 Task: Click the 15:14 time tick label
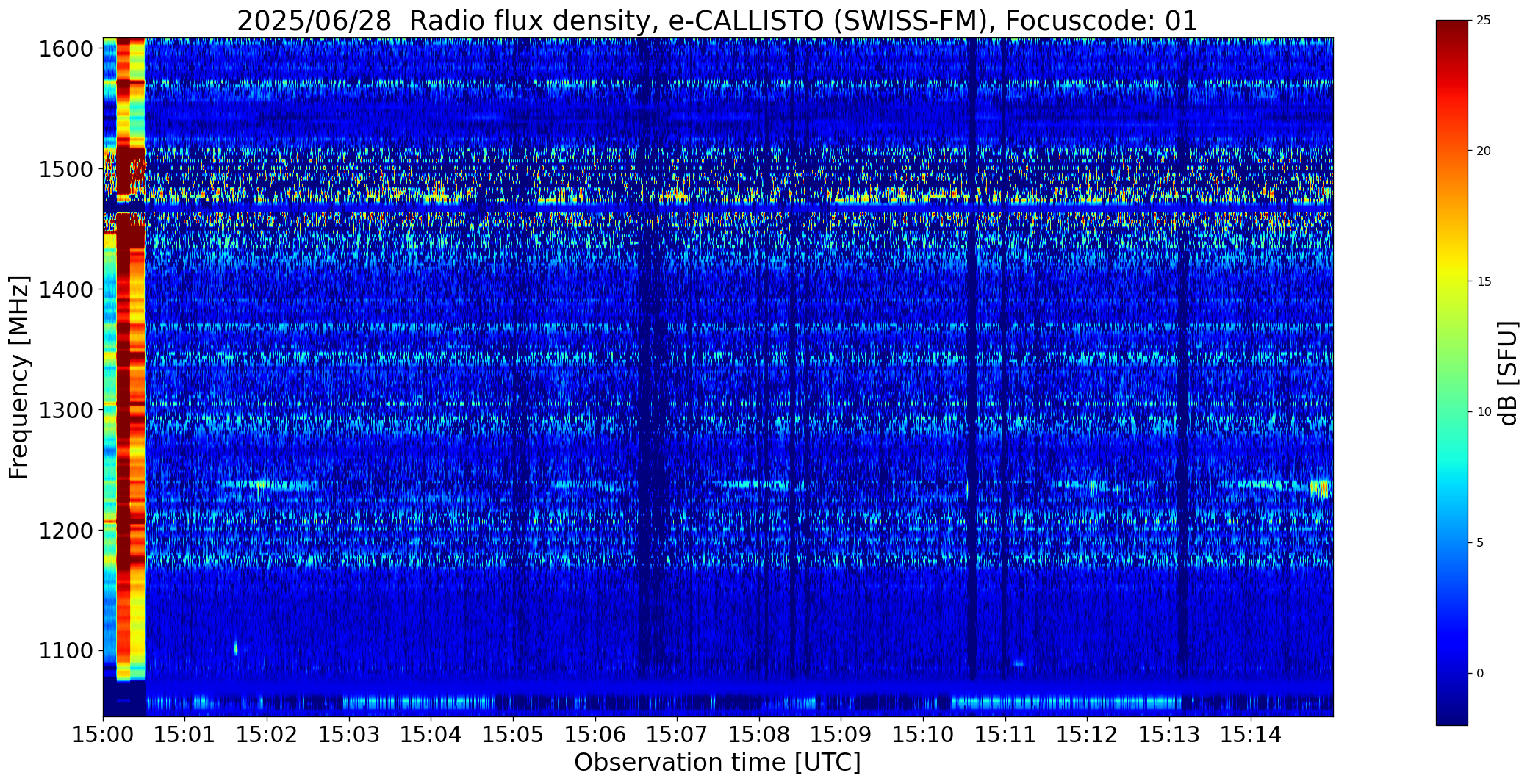click(x=1251, y=734)
